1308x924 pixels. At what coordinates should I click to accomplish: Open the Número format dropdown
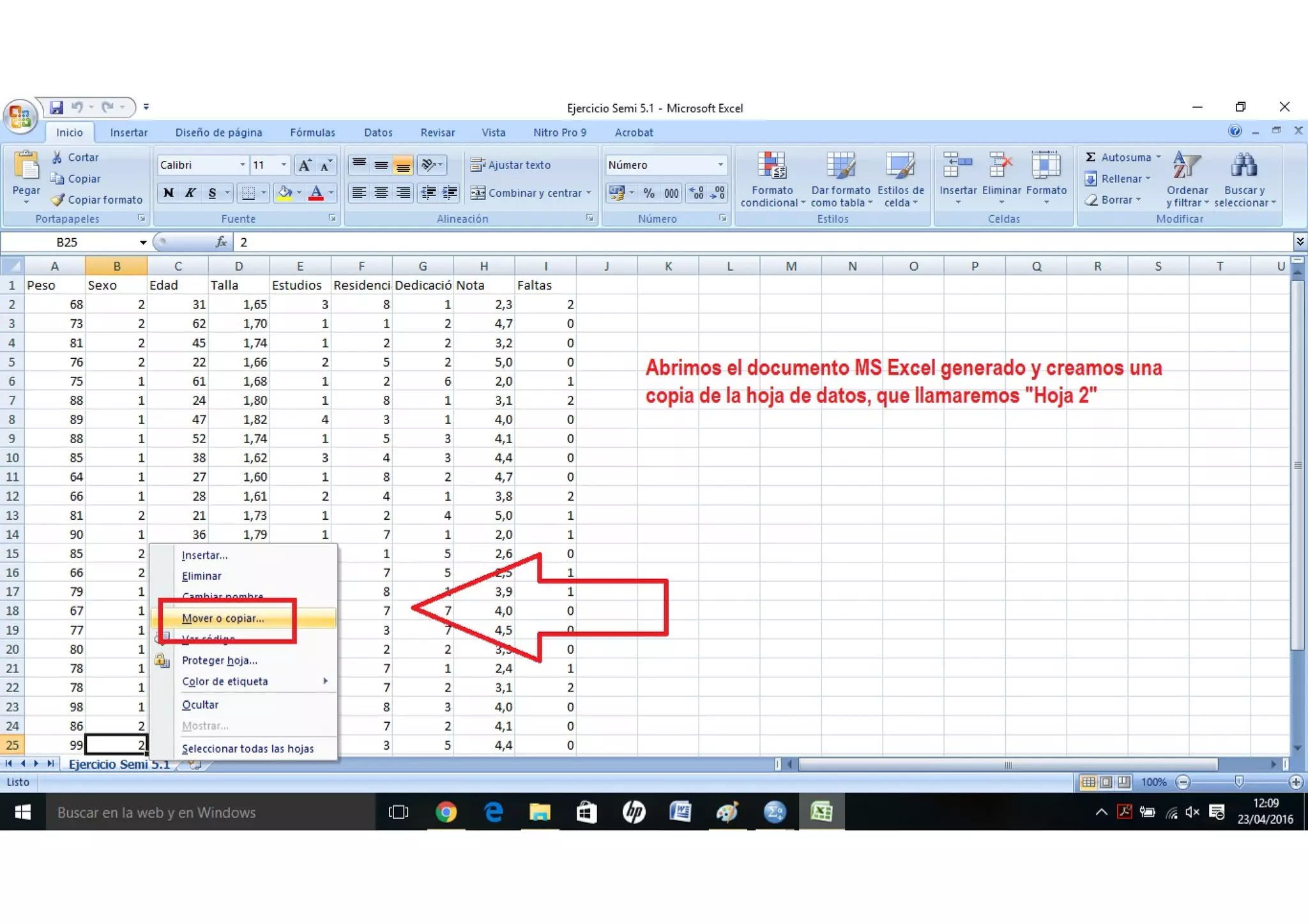click(720, 165)
